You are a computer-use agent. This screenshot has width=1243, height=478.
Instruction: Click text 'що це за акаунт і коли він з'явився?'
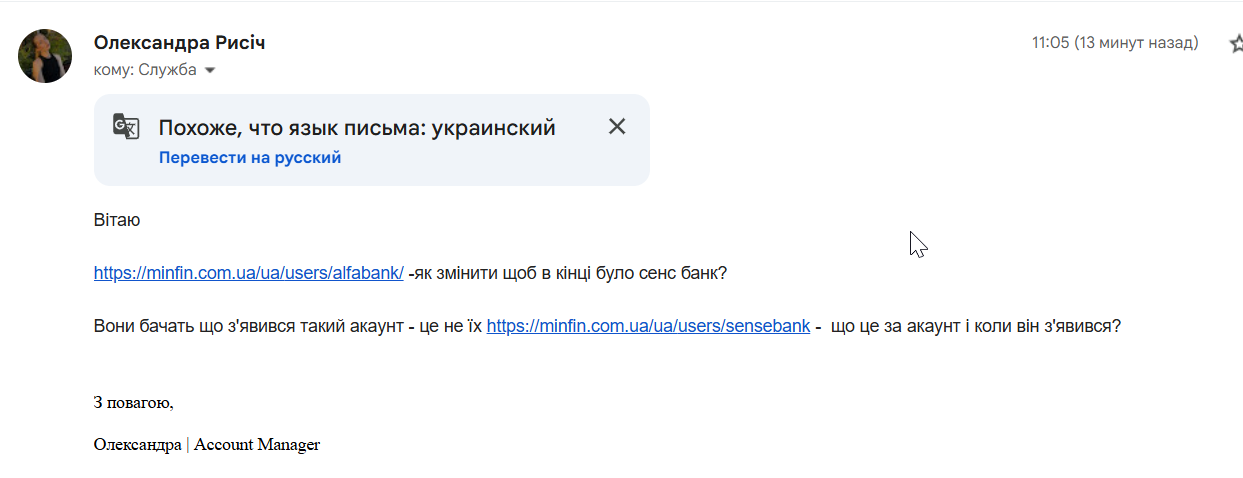tap(976, 325)
